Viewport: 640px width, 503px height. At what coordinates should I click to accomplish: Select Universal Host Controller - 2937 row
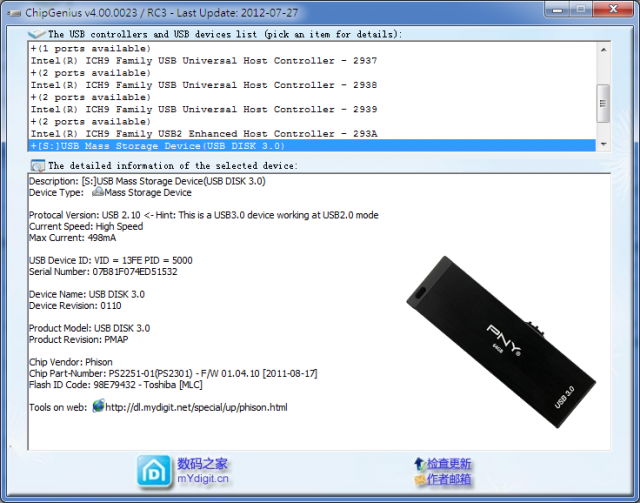tap(312, 61)
